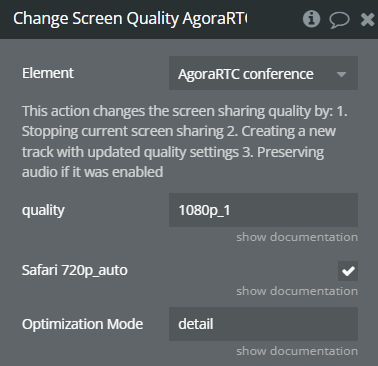The width and height of the screenshot is (378, 366).
Task: Click the Change Screen Quality title text
Action: point(130,19)
